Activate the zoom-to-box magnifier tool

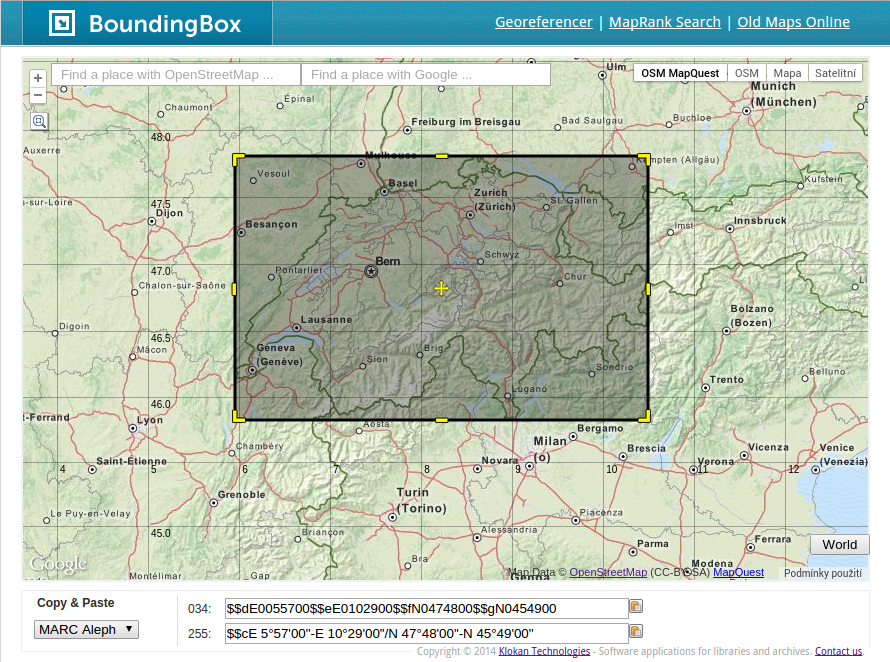pos(39,121)
